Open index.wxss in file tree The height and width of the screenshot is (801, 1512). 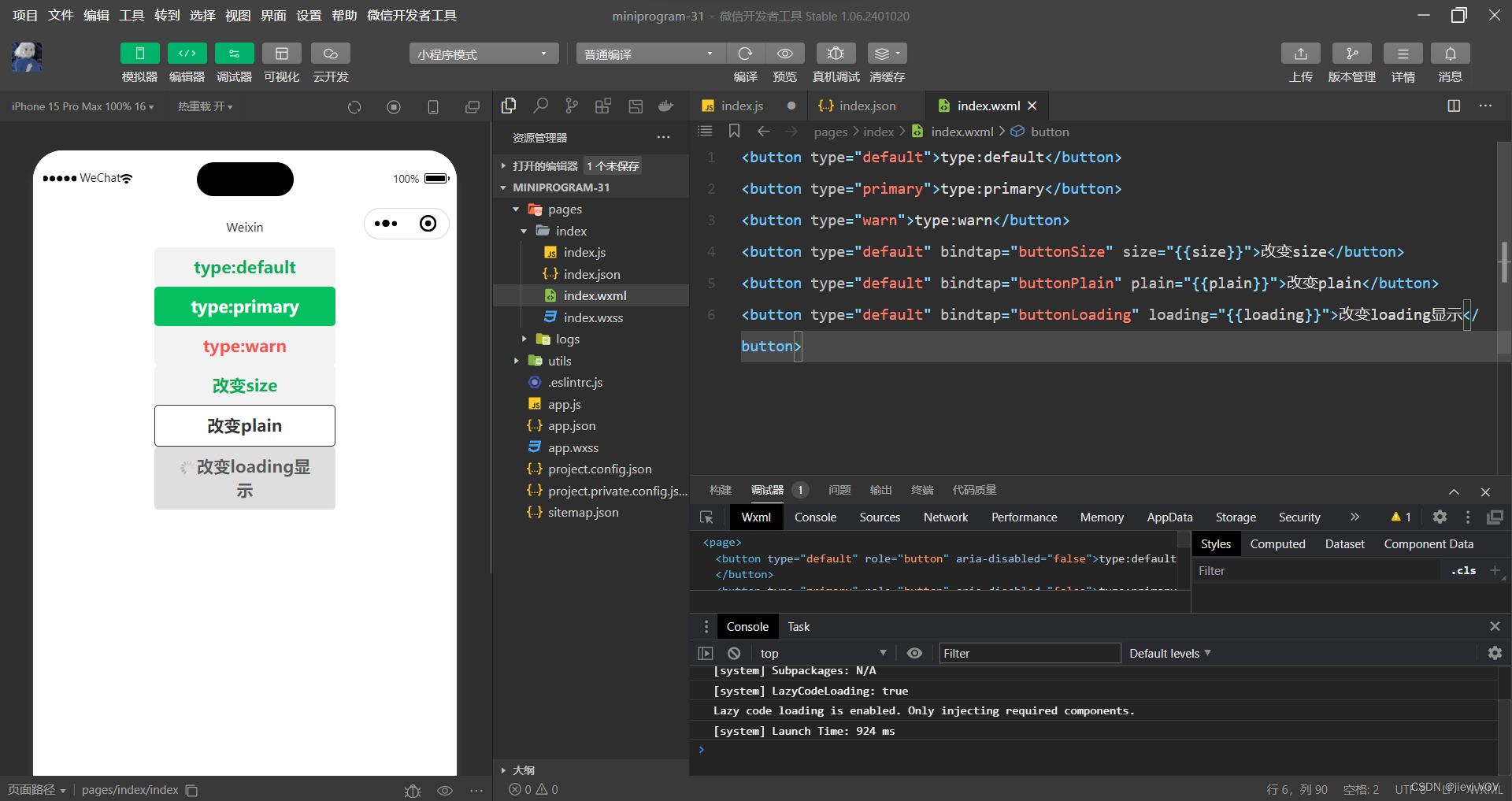tap(593, 317)
